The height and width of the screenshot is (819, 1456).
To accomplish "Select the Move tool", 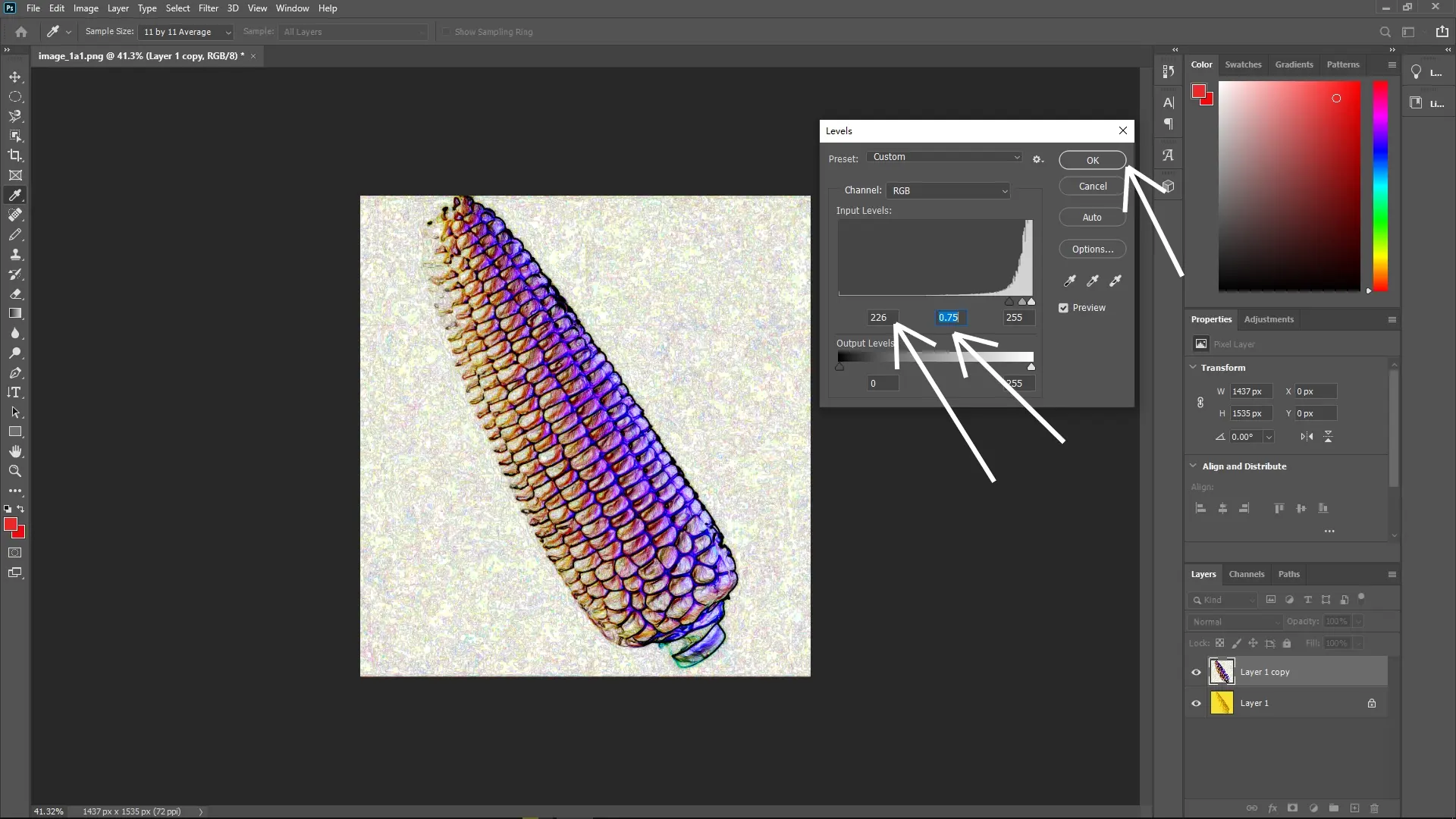I will tap(15, 77).
